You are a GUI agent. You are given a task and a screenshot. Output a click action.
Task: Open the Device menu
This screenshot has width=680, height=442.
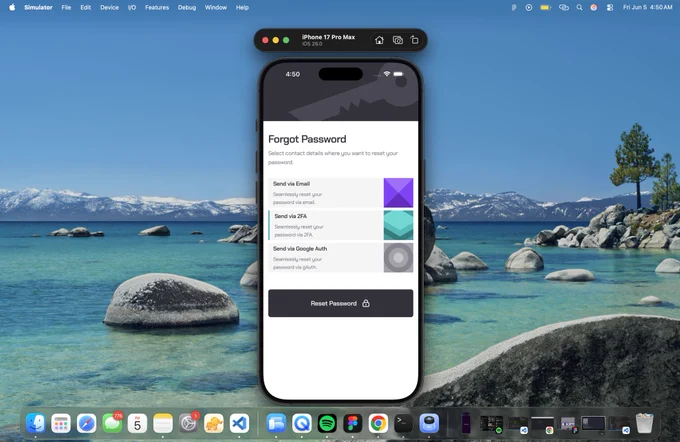coord(109,7)
